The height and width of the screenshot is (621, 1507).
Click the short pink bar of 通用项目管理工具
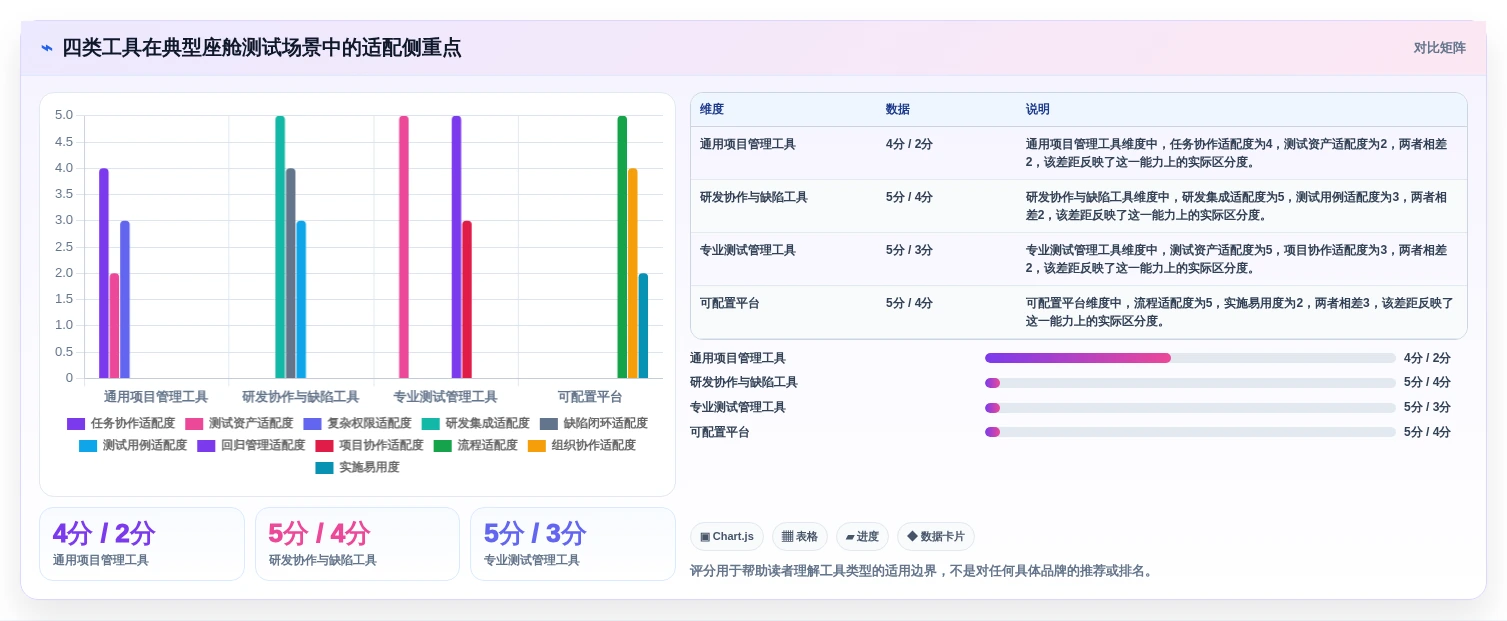[114, 326]
